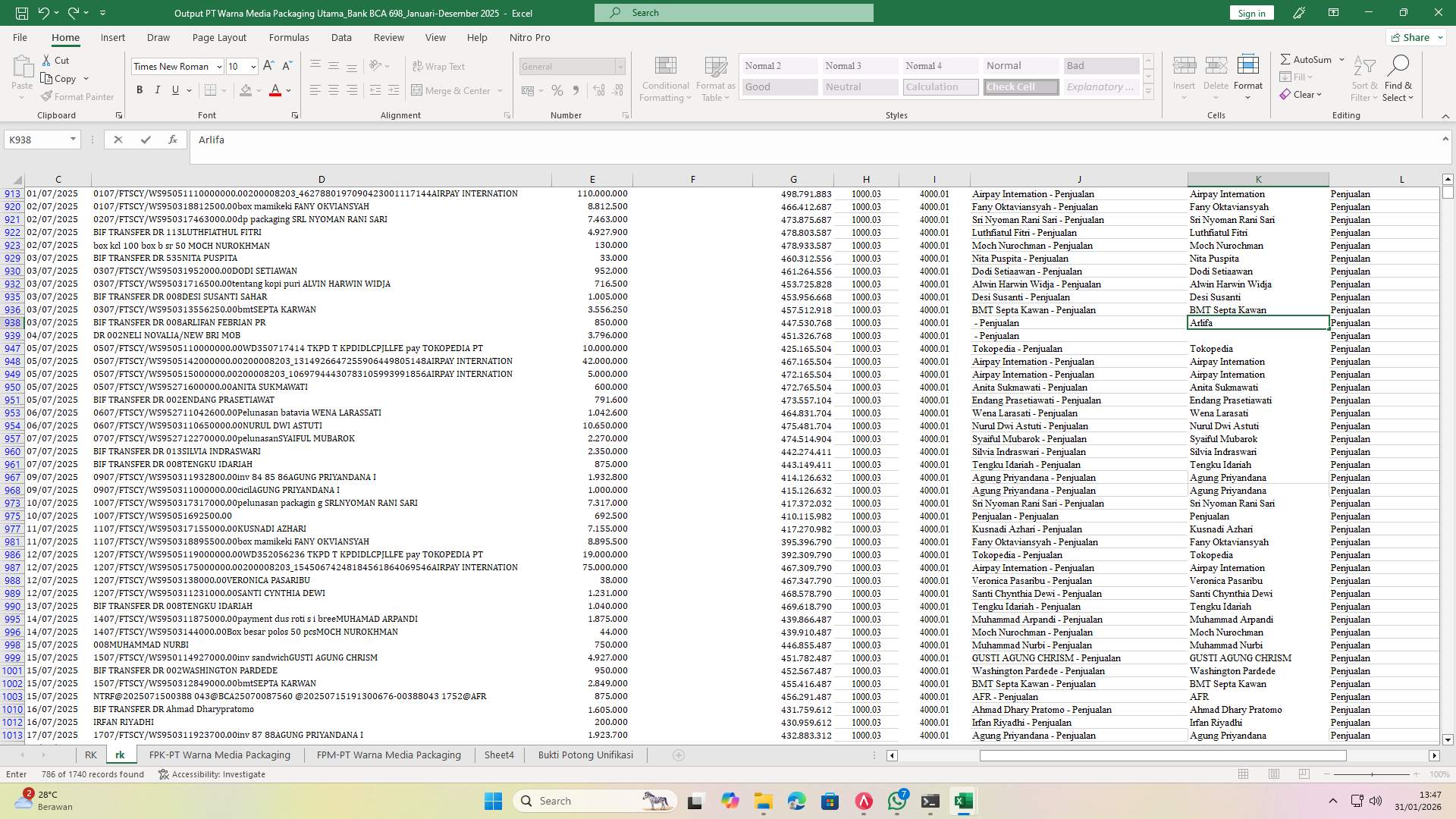Switch to the Formulas ribbon tab
The width and height of the screenshot is (1456, 819).
click(289, 37)
